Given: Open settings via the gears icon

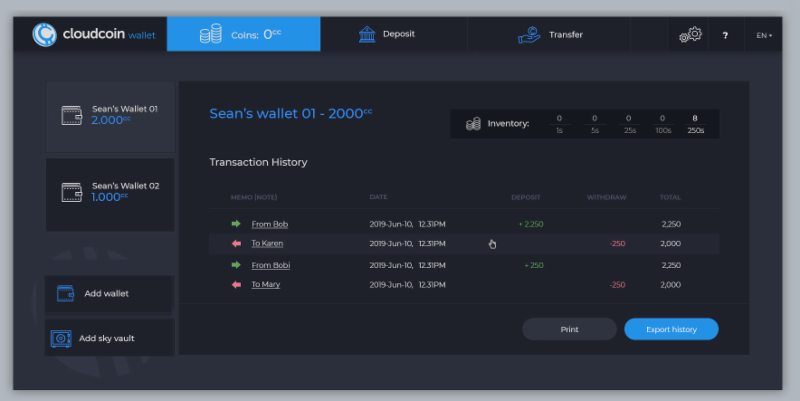Looking at the screenshot, I should tap(690, 35).
